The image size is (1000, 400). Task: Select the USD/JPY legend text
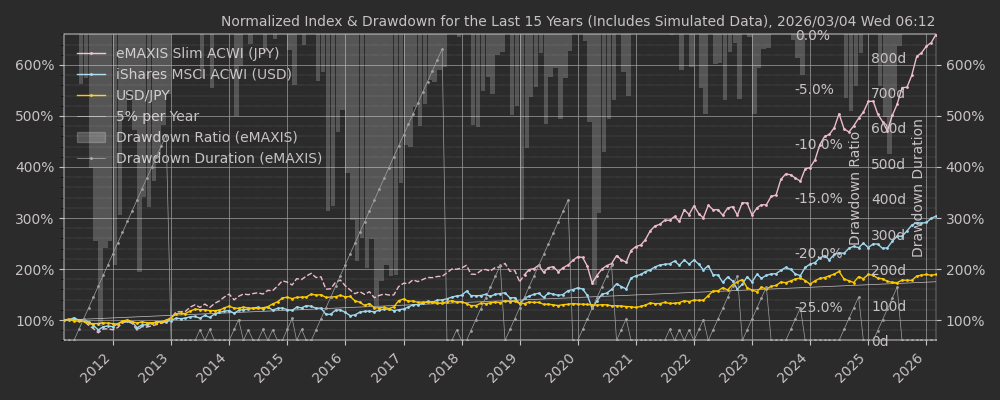tap(143, 95)
